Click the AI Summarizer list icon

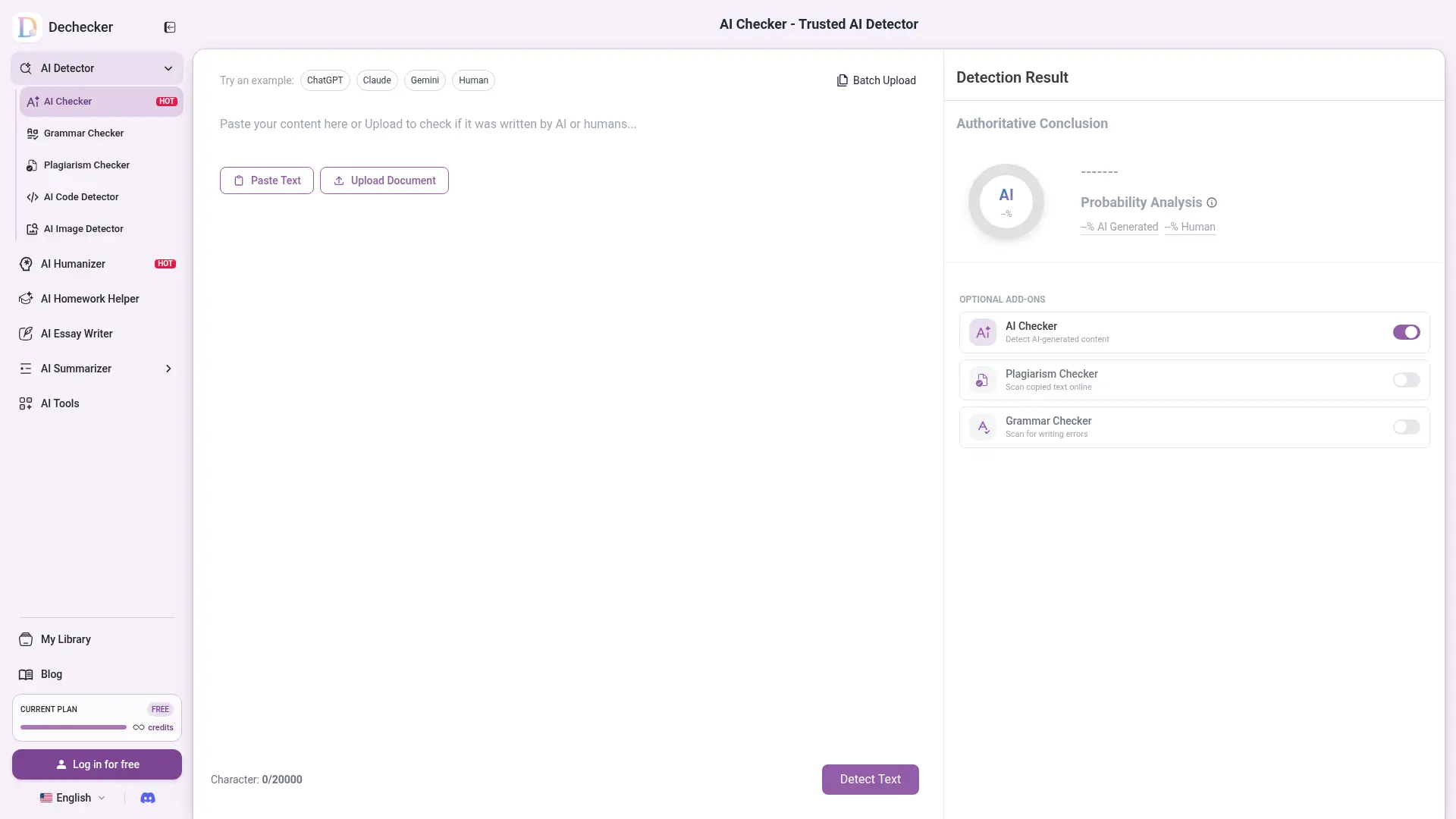pos(26,369)
